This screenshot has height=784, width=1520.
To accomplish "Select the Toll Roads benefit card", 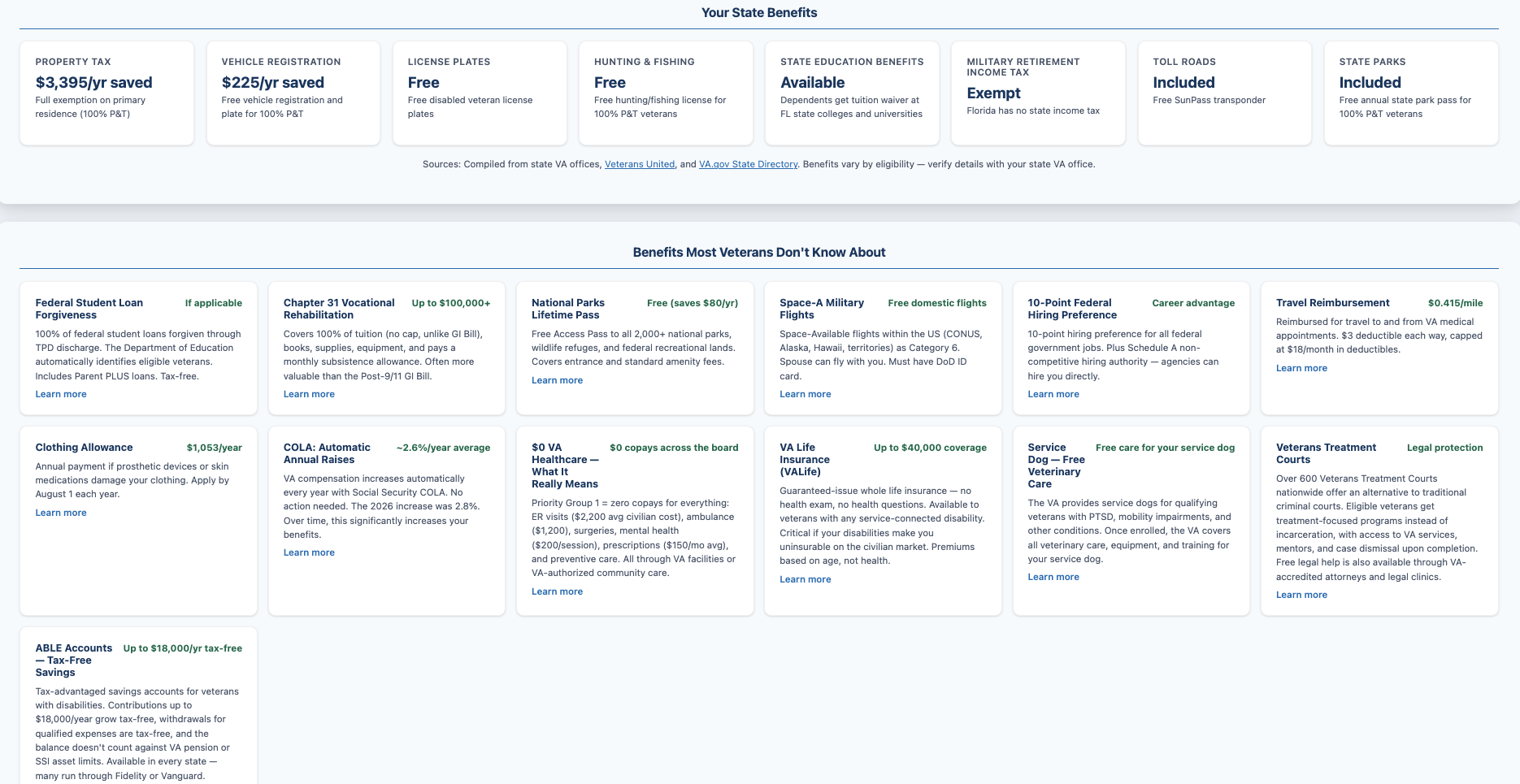I will 1224,93.
